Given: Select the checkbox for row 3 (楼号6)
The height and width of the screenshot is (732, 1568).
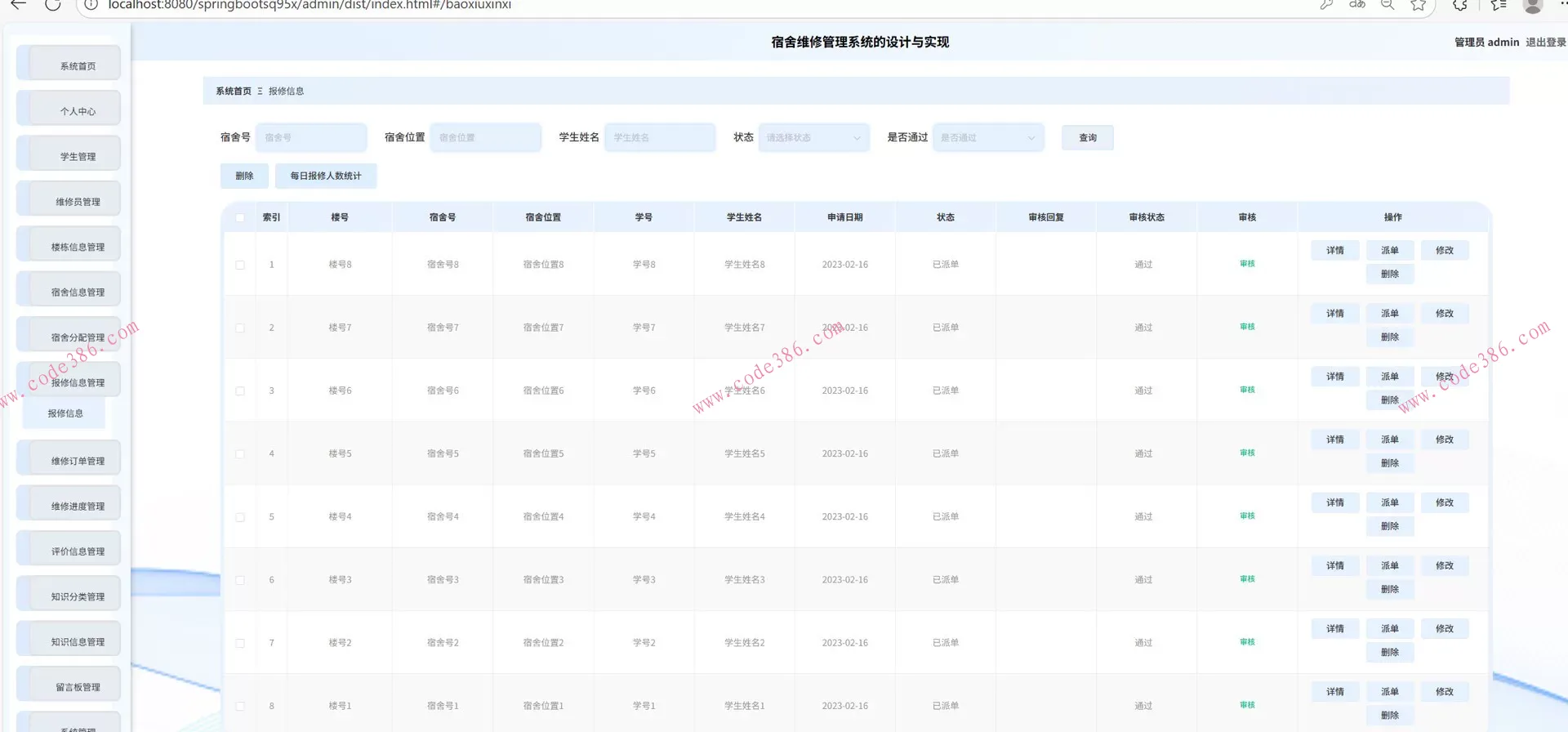Looking at the screenshot, I should point(240,391).
